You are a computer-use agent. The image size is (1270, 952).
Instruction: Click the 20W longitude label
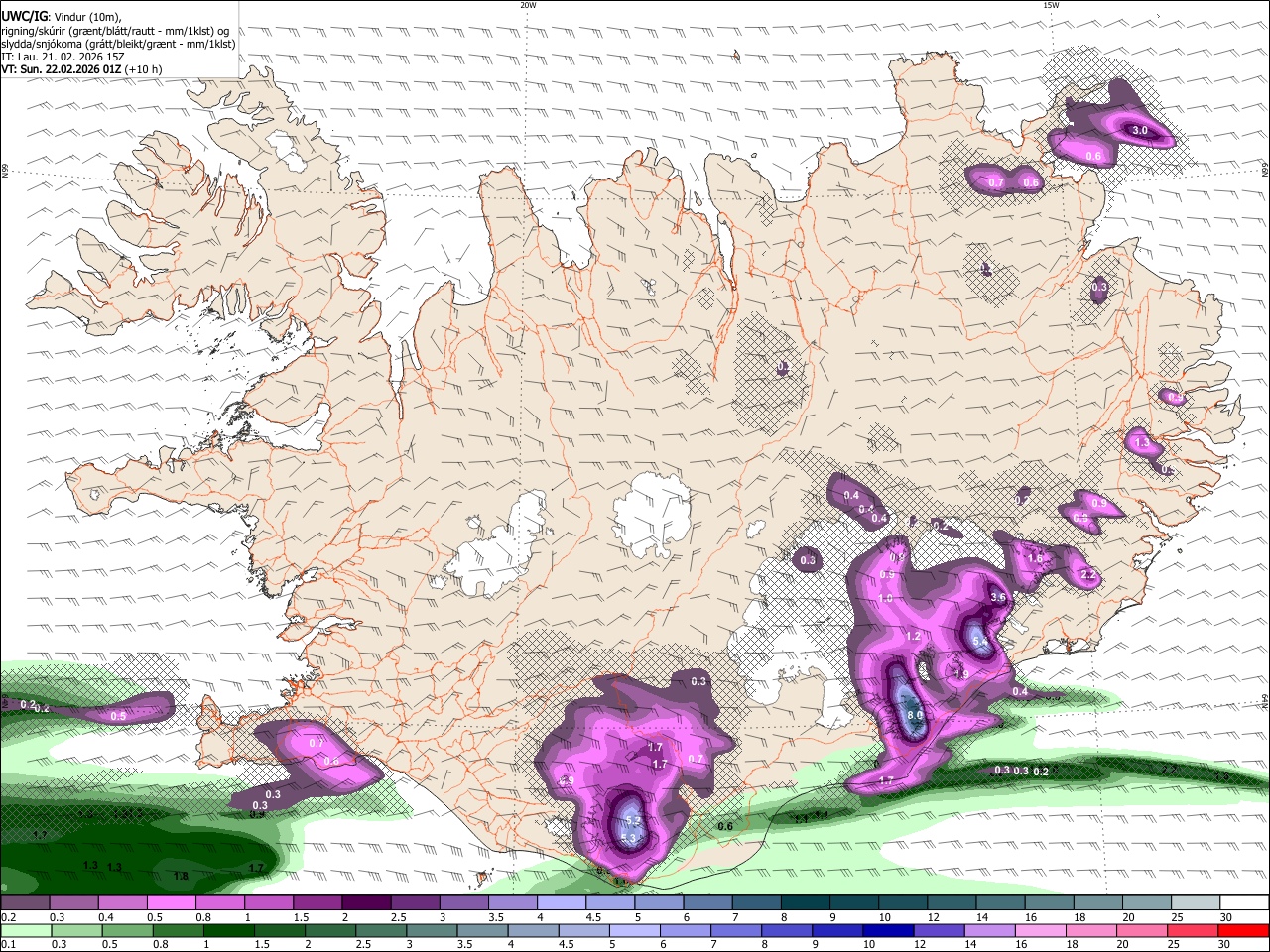click(528, 5)
